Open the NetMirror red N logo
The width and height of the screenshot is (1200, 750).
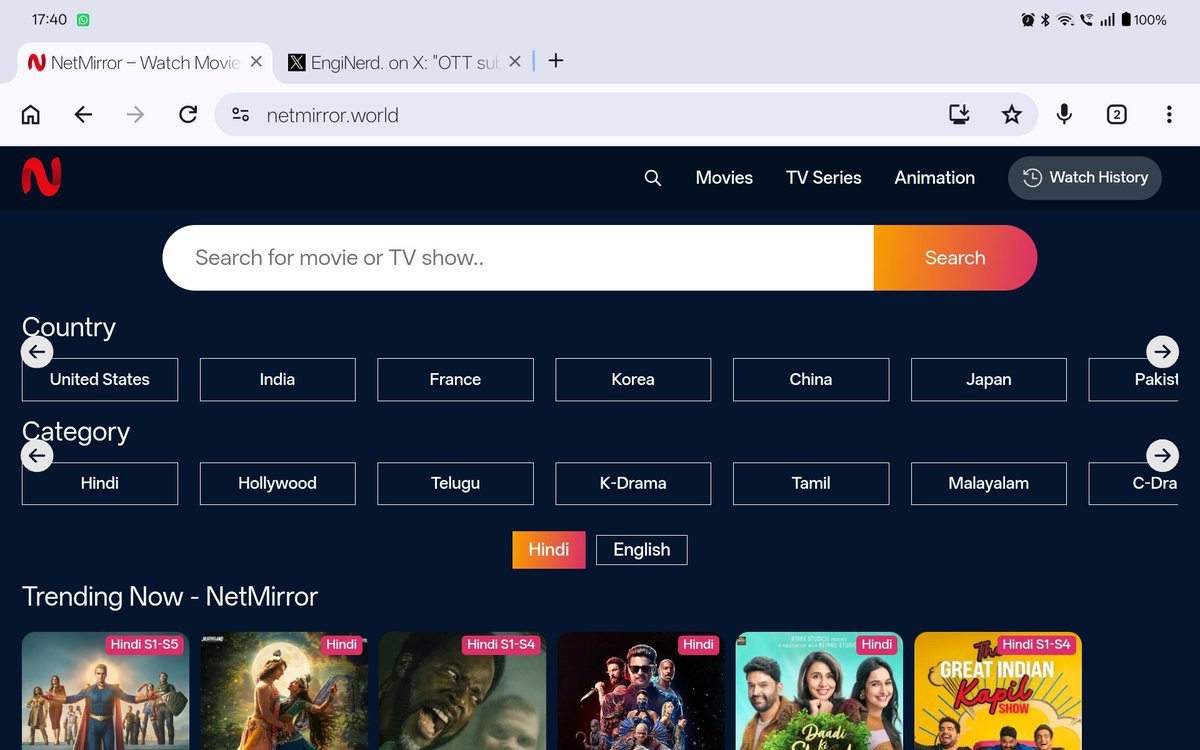42,177
